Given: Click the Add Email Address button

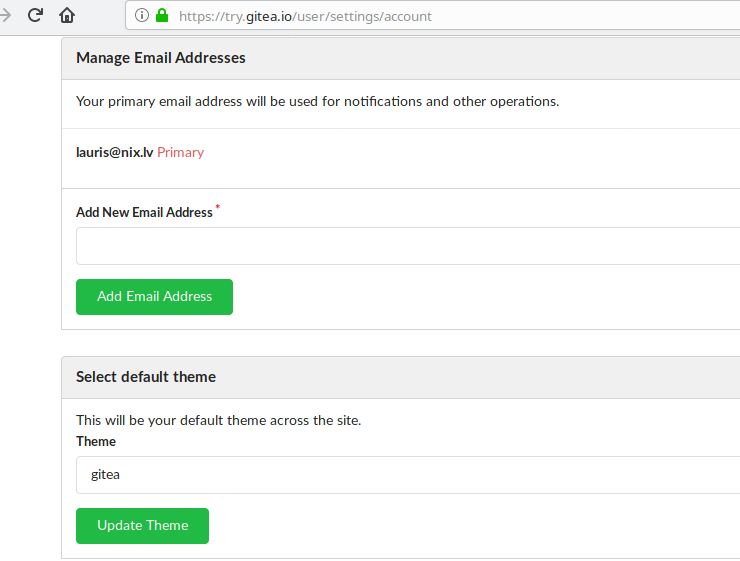Looking at the screenshot, I should click(154, 297).
